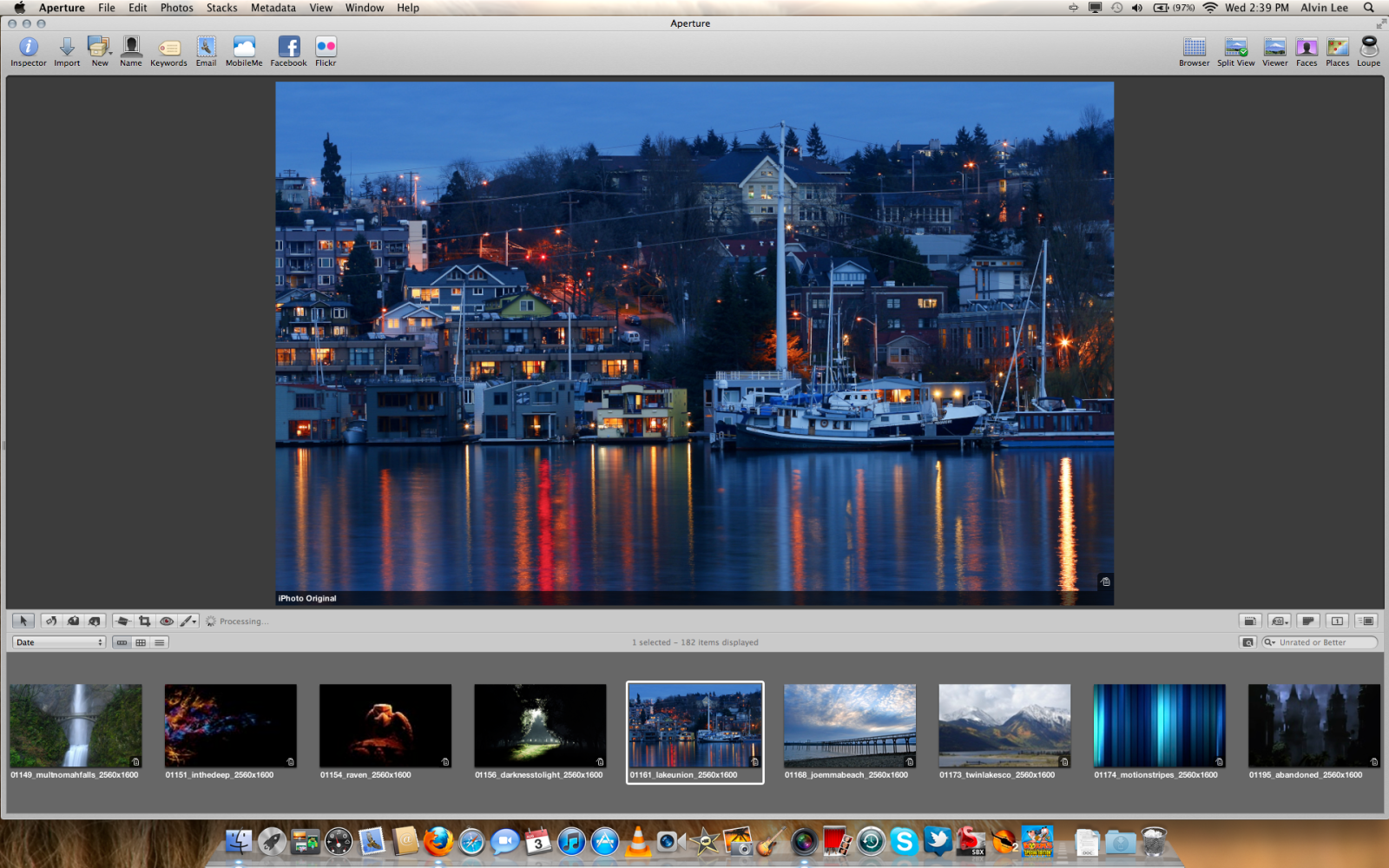Click the Import arrow icon
The width and height of the screenshot is (1389, 868).
(x=67, y=49)
